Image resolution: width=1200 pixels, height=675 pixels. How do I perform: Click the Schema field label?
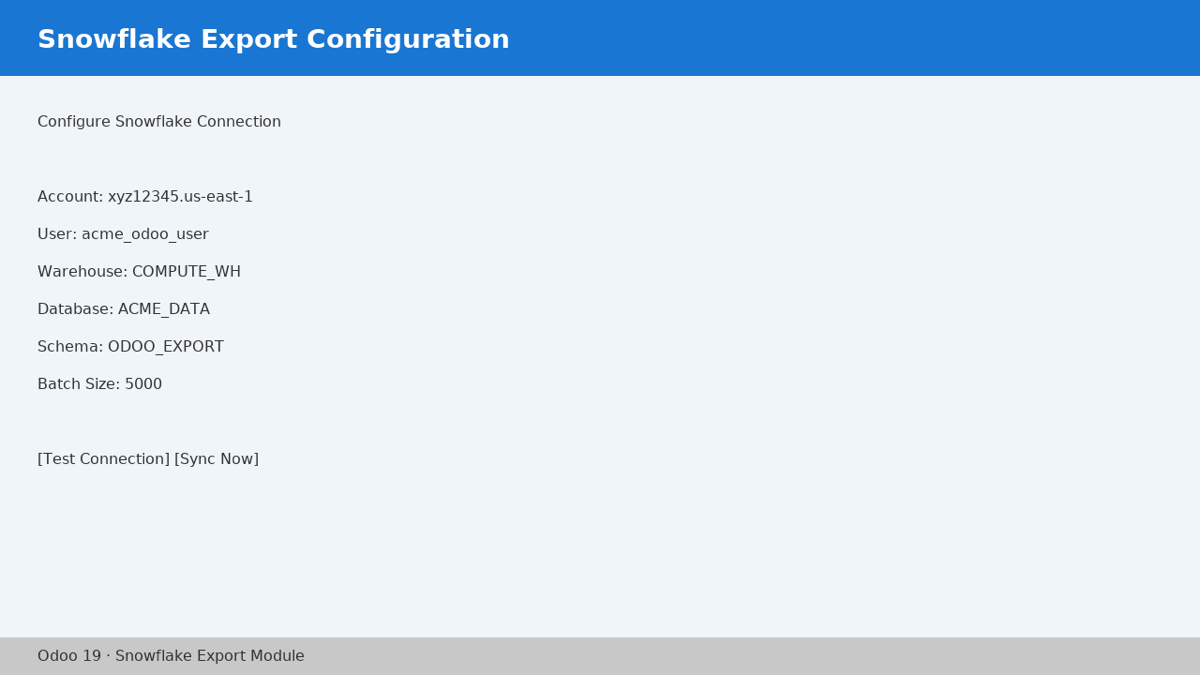point(70,347)
